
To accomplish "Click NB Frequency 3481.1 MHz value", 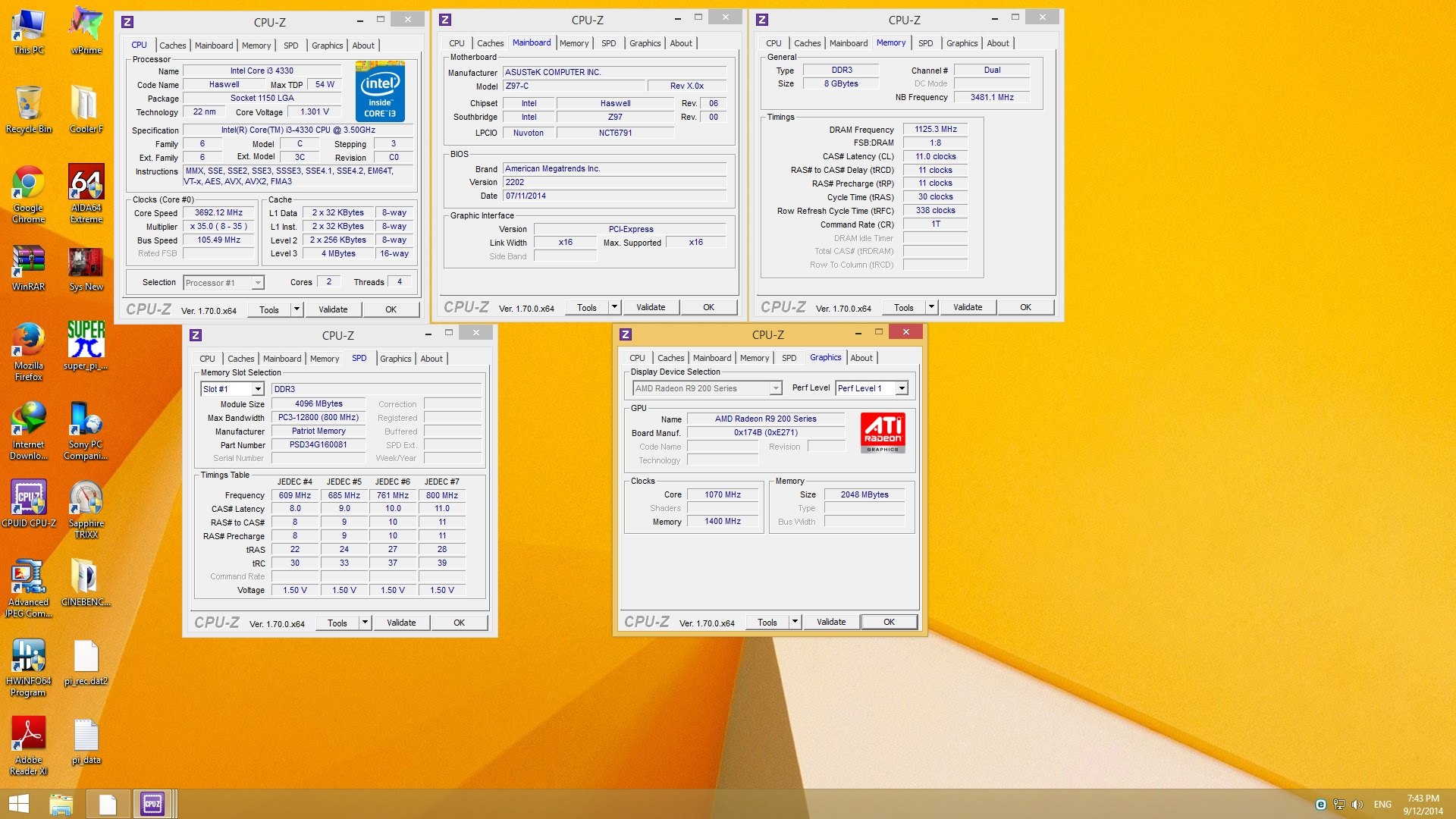I will [991, 98].
